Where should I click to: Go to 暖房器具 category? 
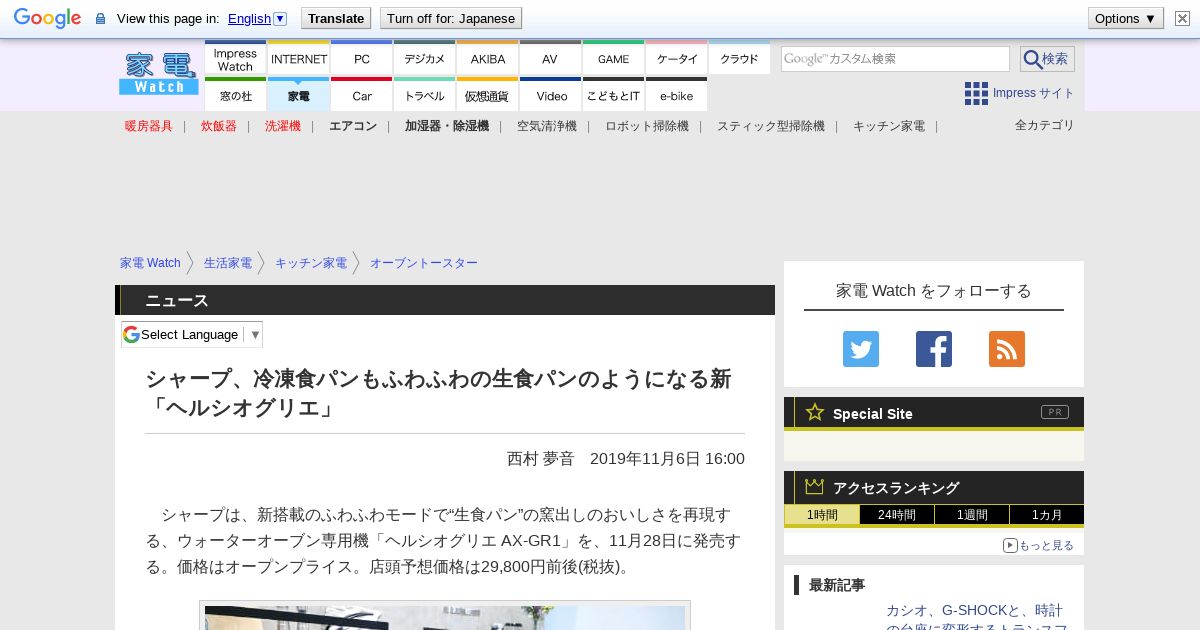149,126
